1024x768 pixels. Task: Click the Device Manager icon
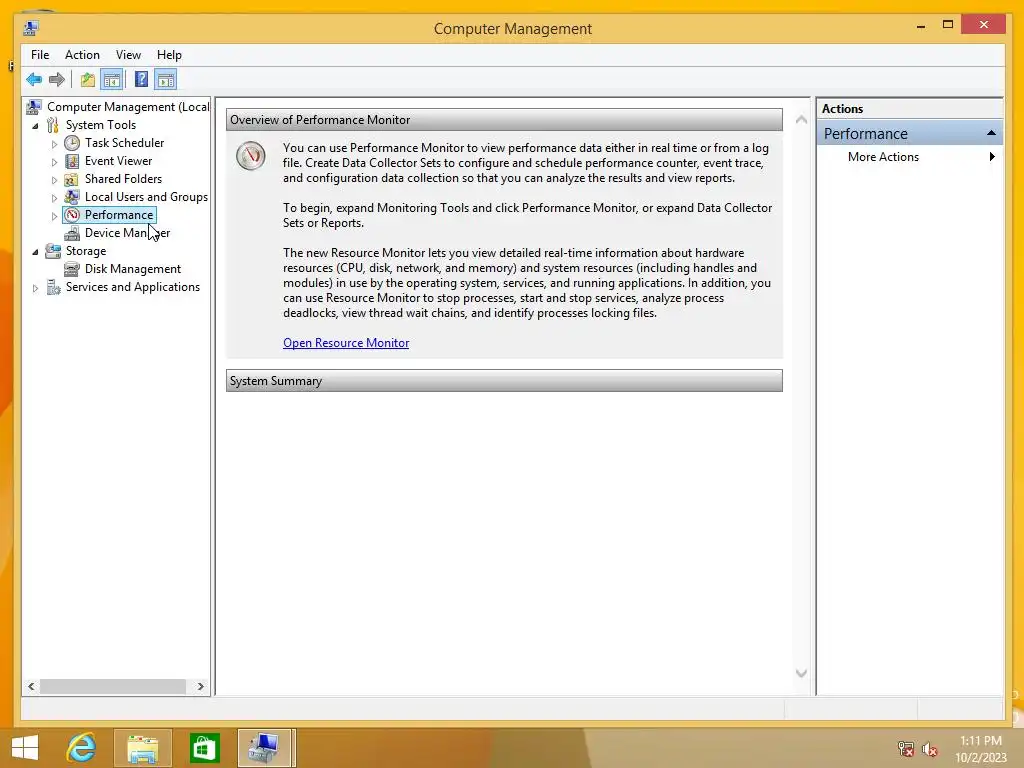click(72, 233)
